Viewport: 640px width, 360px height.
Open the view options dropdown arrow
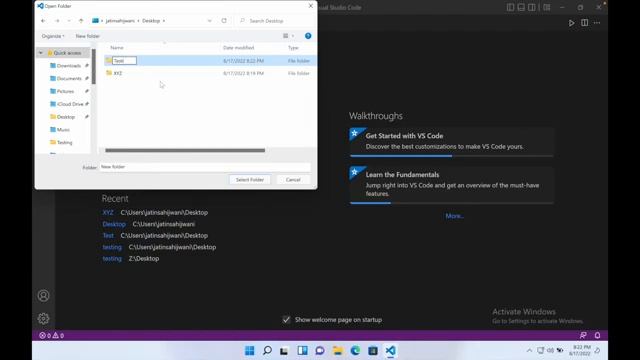pos(293,36)
